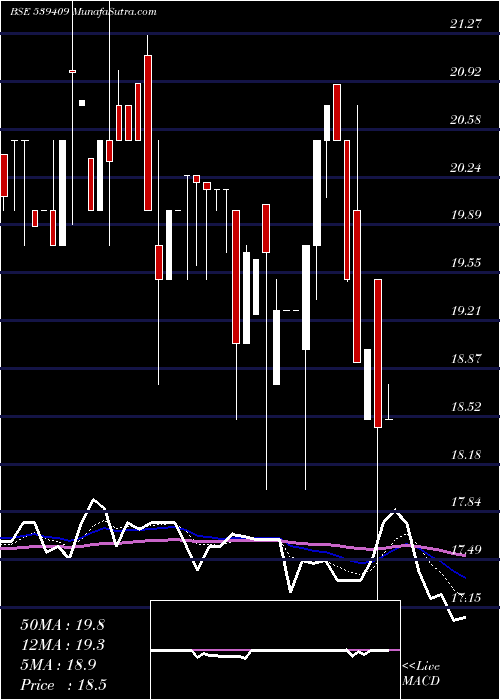This screenshot has width=500, height=700.
Task: Select the 18.52 price level label
Action: click(466, 407)
